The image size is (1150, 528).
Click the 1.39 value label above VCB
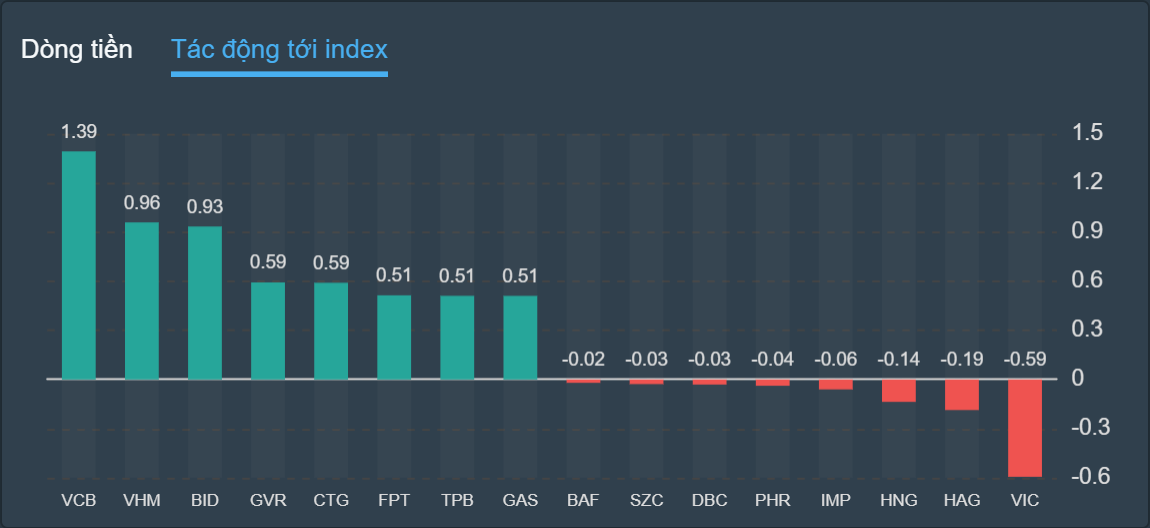click(x=79, y=132)
